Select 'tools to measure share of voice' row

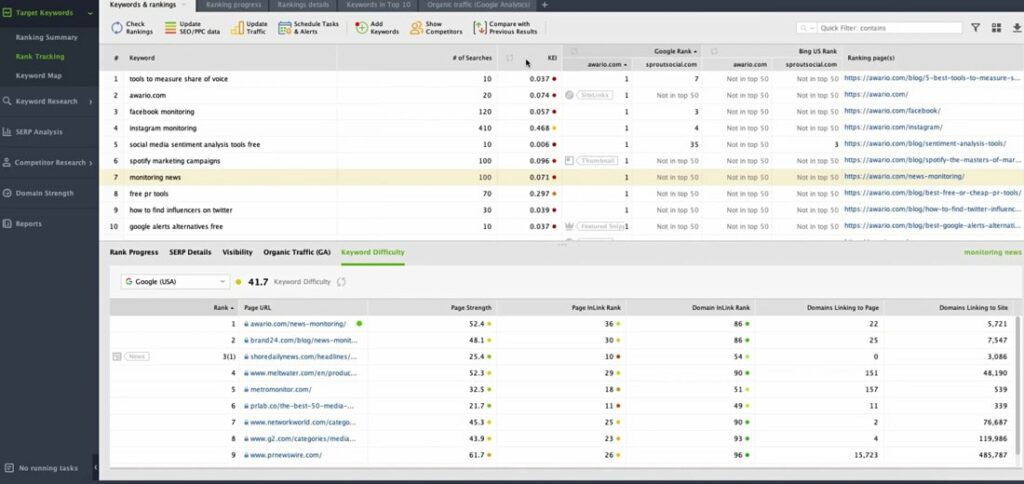(x=561, y=79)
